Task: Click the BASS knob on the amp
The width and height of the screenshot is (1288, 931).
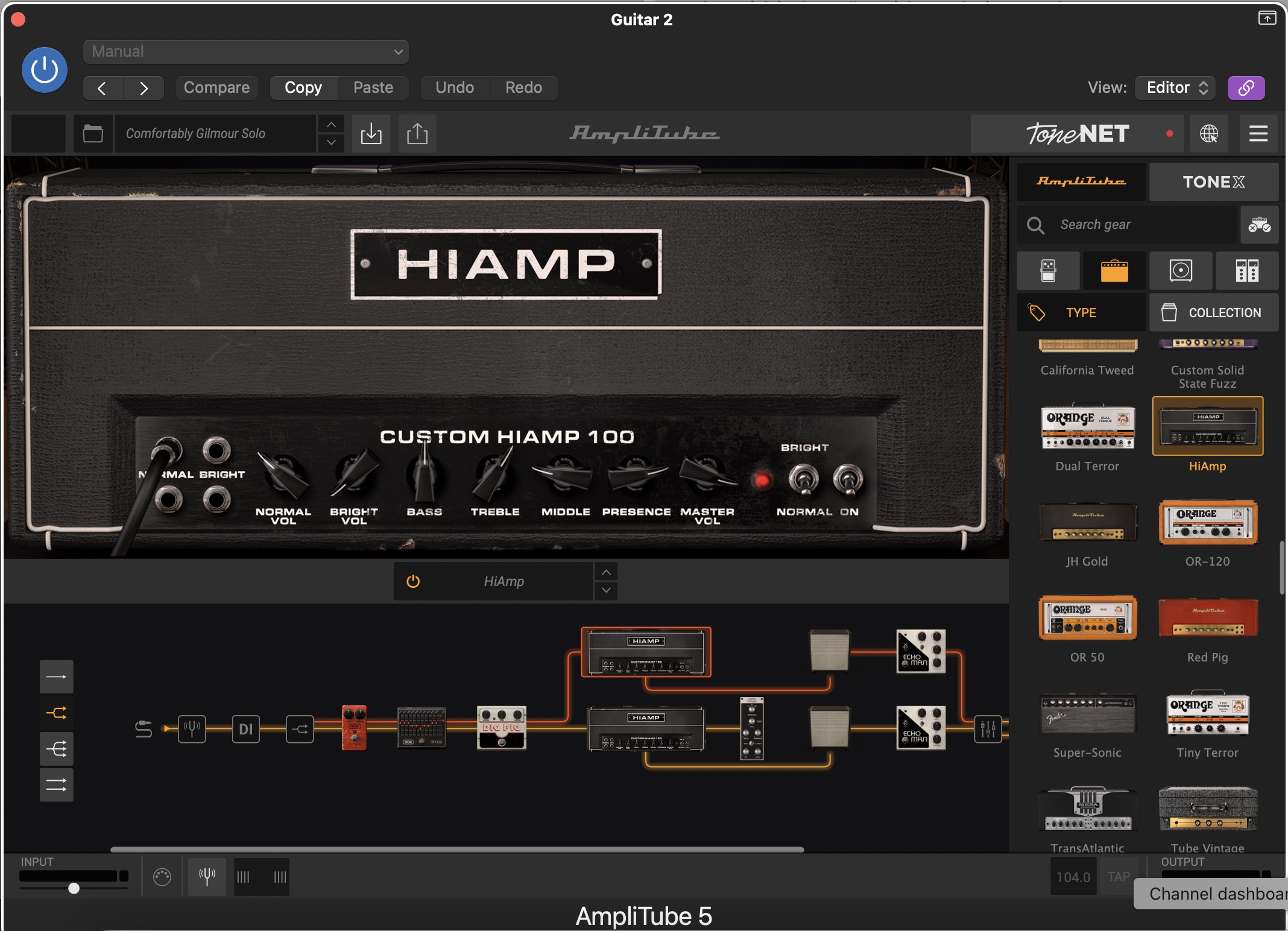Action: [x=425, y=475]
